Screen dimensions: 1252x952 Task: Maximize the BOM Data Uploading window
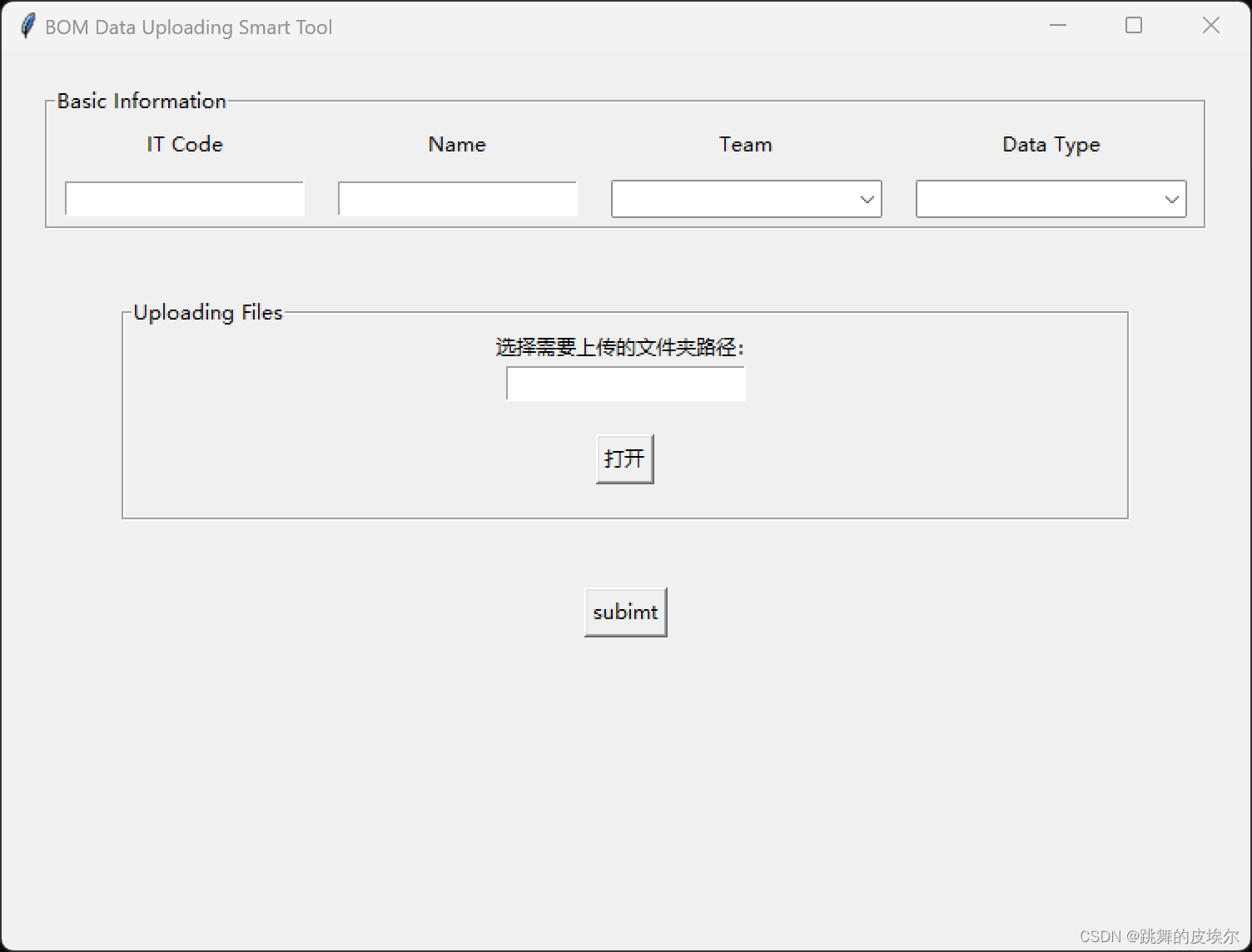tap(1134, 26)
